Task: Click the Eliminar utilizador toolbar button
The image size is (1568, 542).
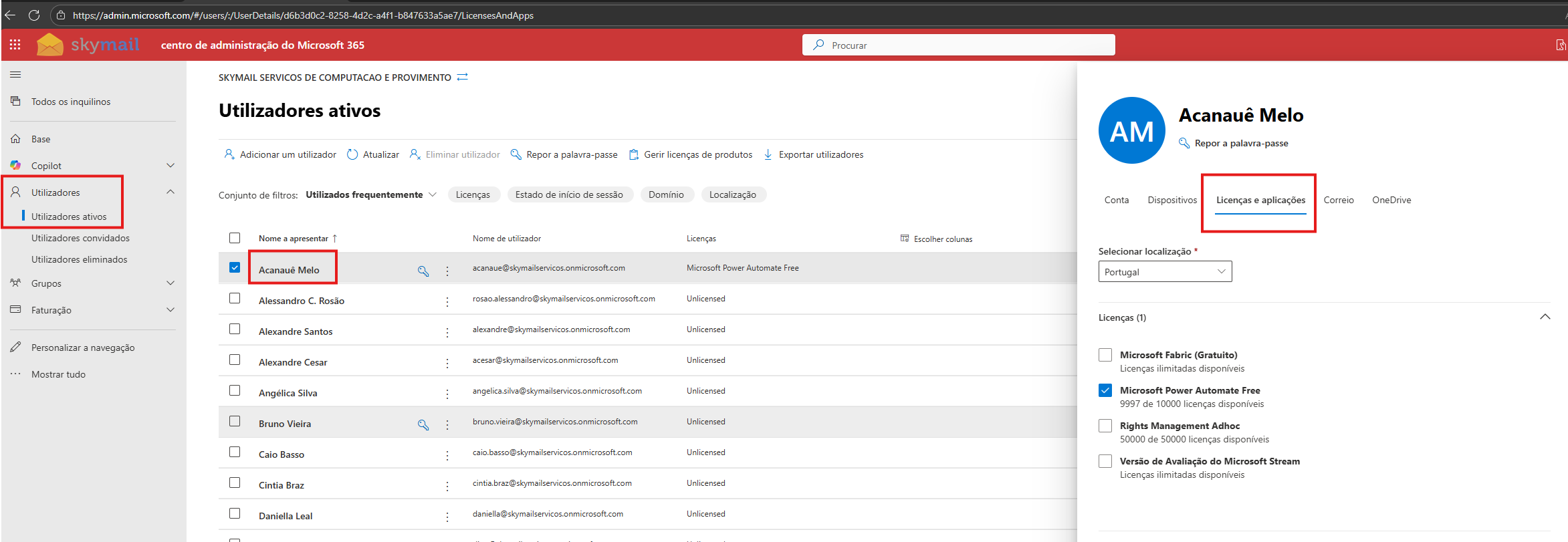Action: (x=455, y=154)
